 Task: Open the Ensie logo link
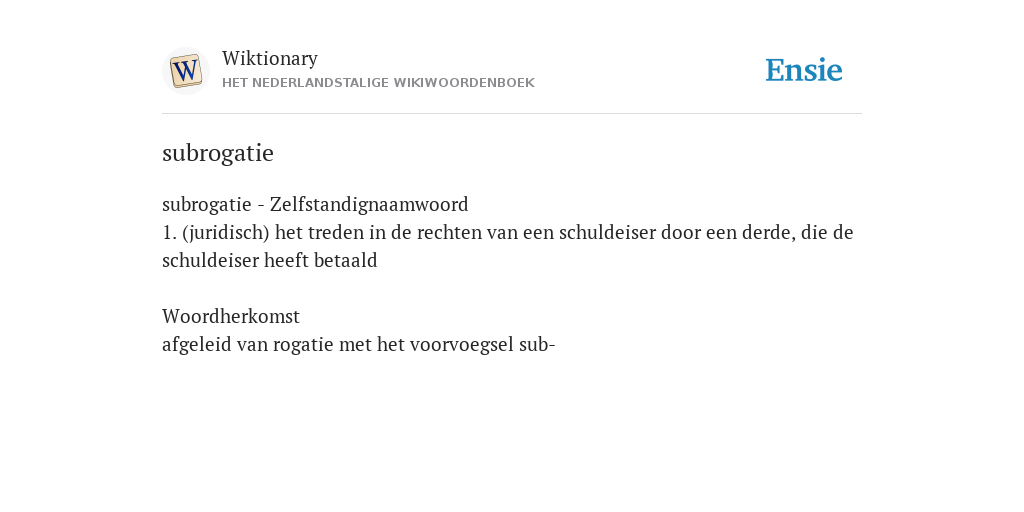(804, 70)
